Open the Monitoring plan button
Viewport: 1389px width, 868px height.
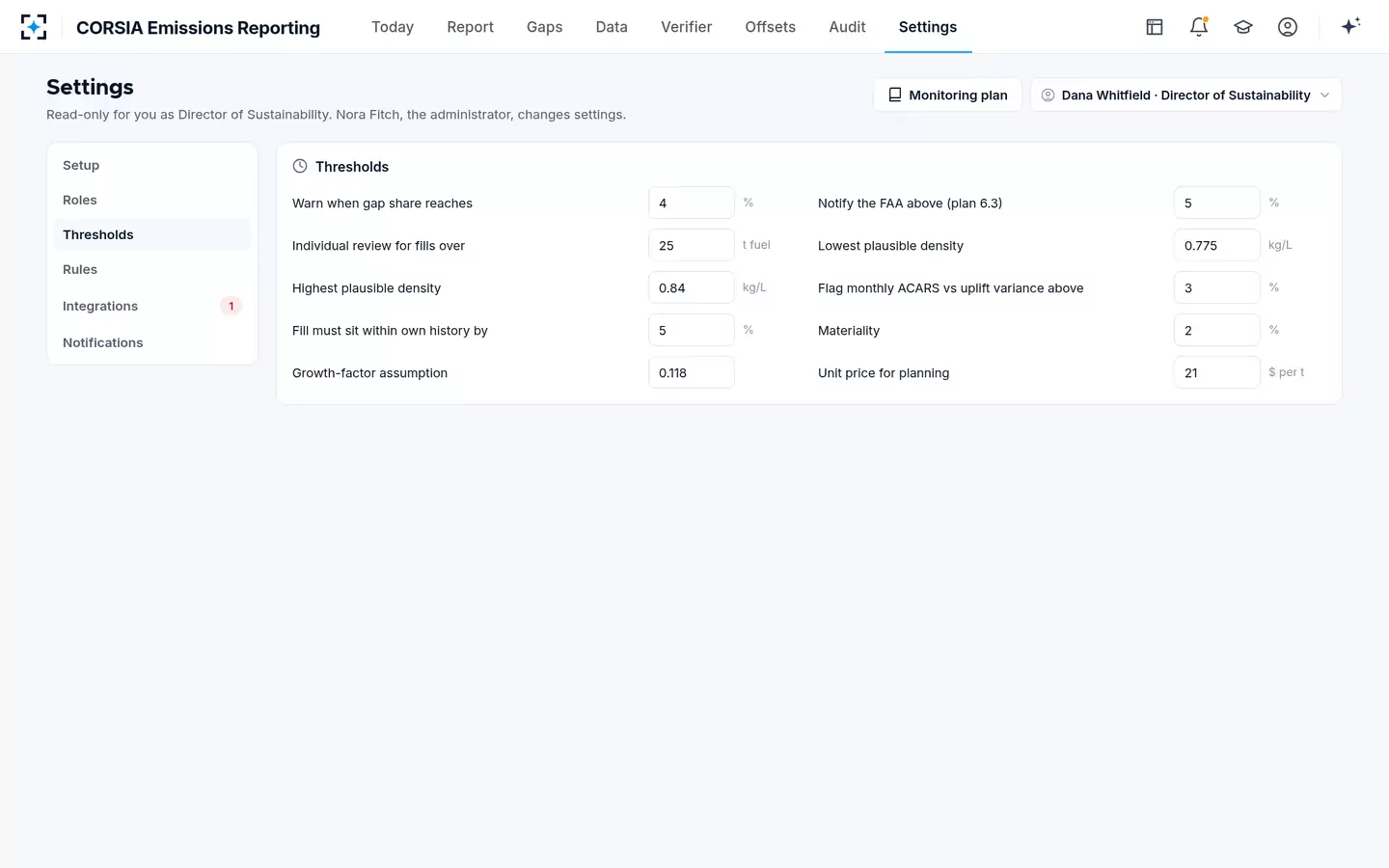point(947,95)
